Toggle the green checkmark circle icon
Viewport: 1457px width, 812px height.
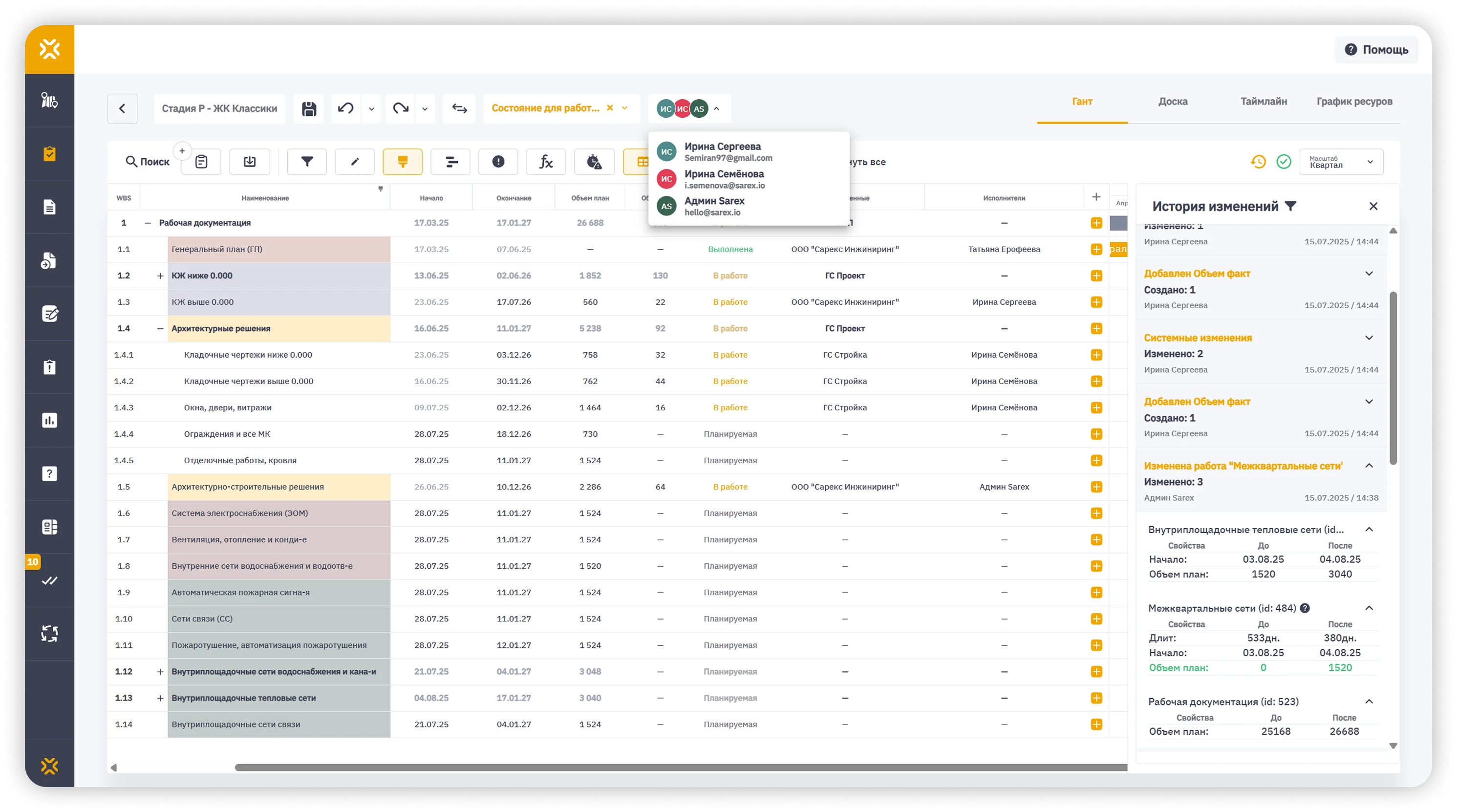click(x=1284, y=162)
